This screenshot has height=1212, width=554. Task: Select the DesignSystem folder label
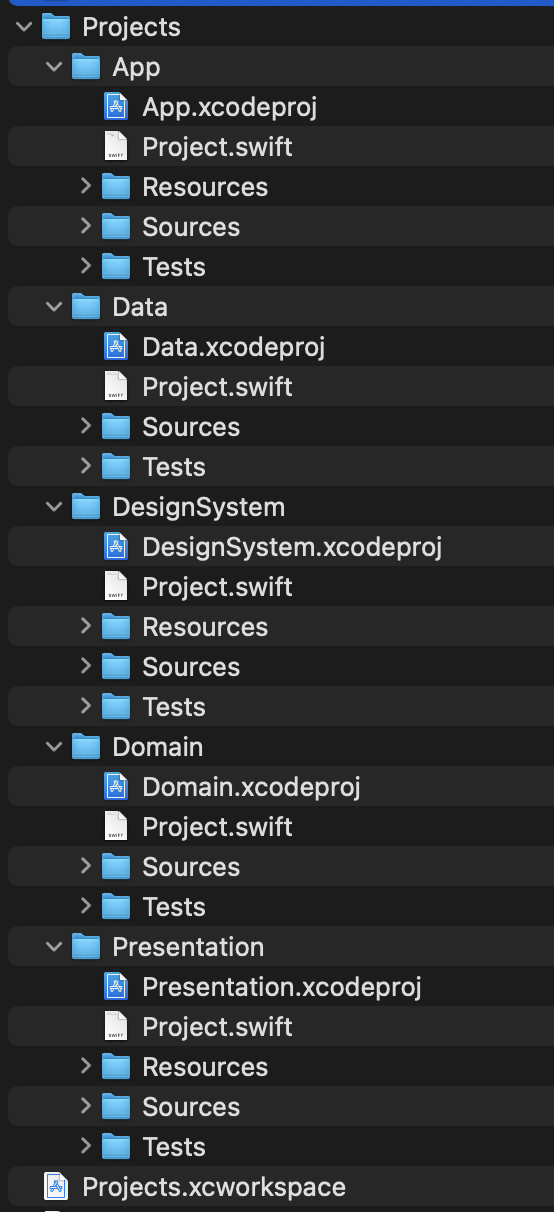(x=199, y=507)
